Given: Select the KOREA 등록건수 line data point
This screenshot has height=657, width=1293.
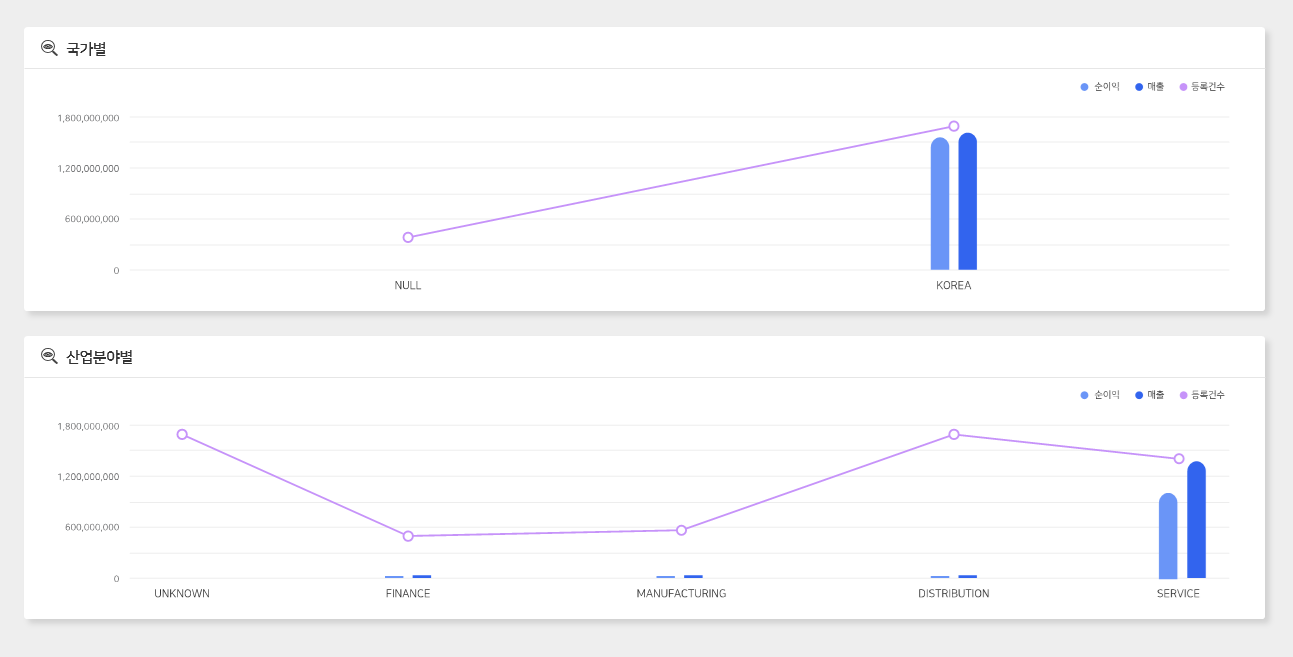Looking at the screenshot, I should coord(954,126).
